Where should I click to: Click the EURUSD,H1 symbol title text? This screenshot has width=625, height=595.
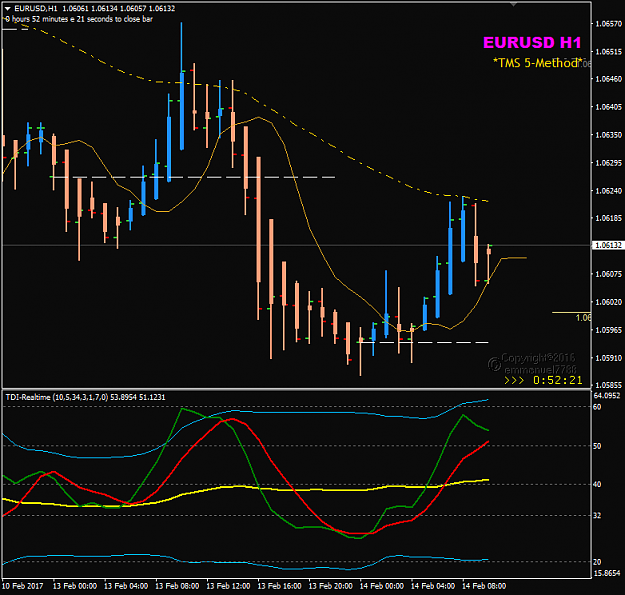[x=35, y=8]
